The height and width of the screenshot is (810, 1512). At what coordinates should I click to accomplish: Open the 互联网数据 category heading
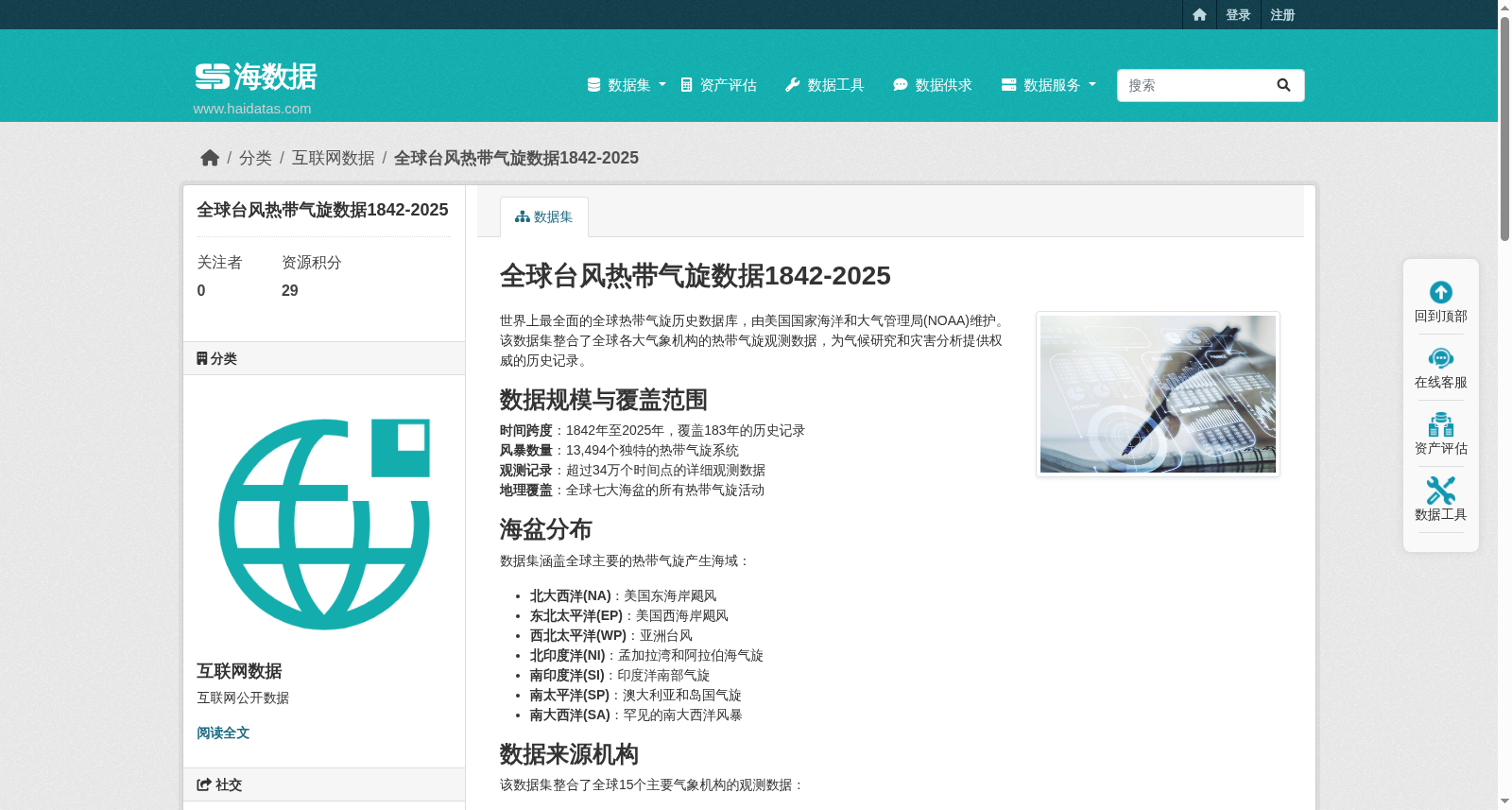pos(239,671)
